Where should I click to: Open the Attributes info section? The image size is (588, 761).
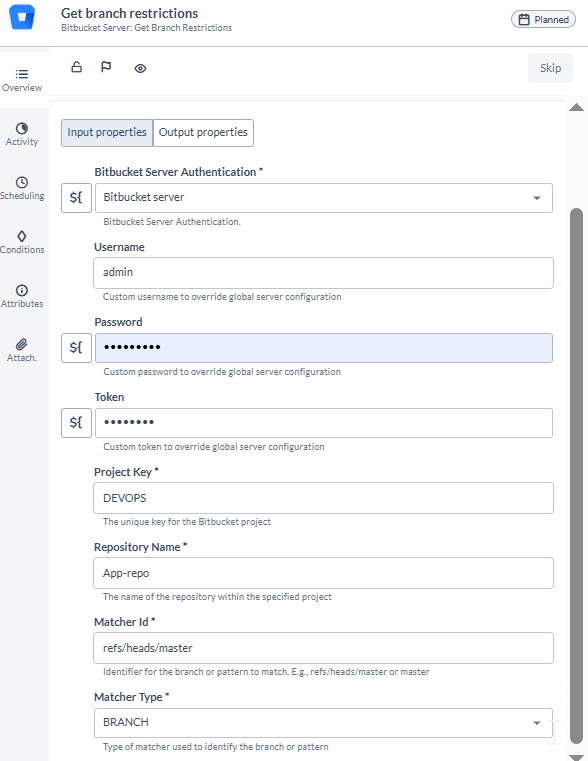click(x=22, y=296)
